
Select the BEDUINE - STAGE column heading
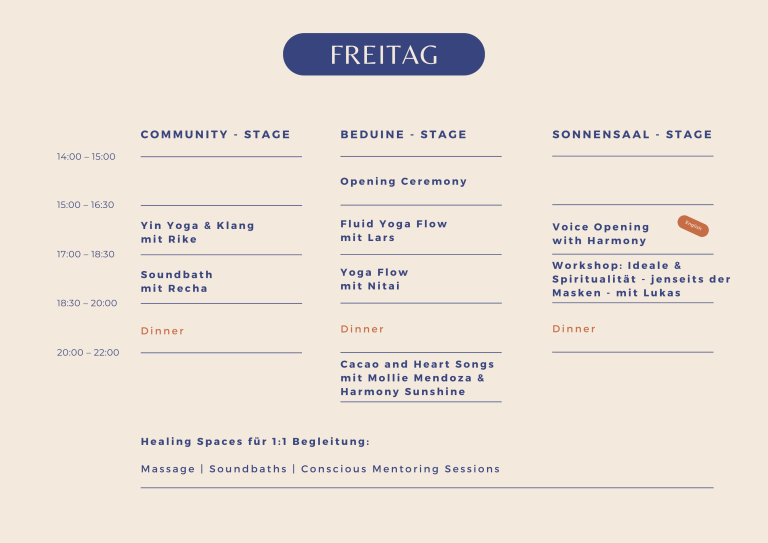404,135
